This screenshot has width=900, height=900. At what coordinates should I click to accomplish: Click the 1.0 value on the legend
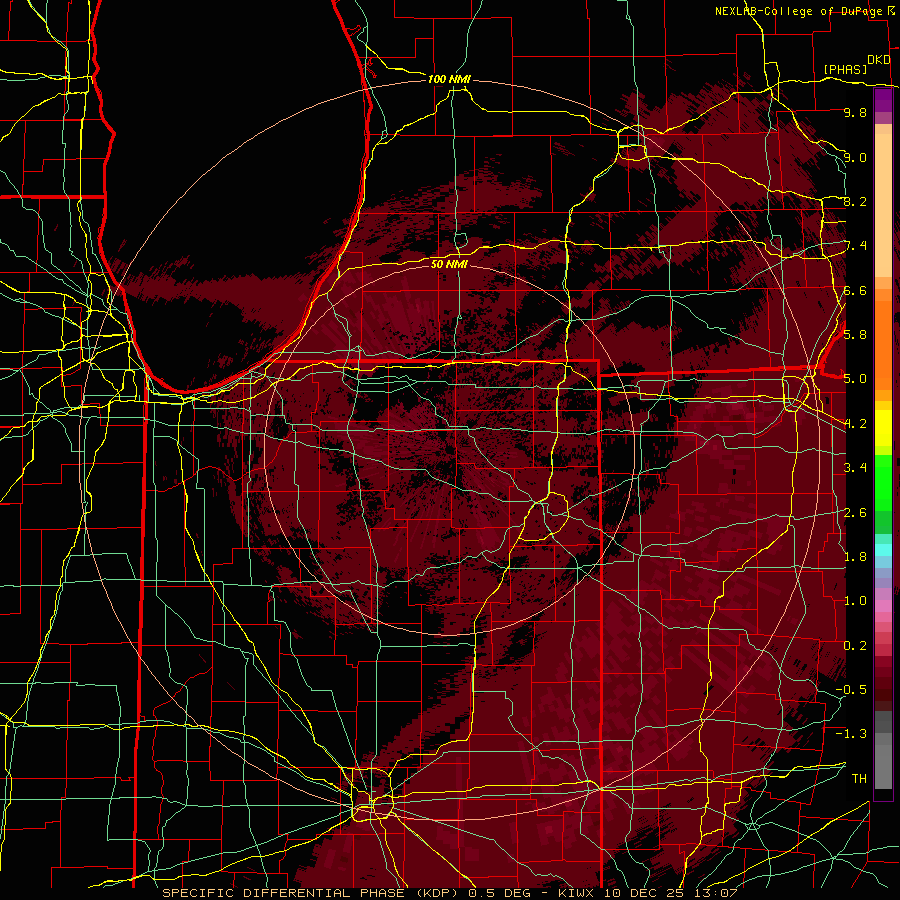[x=855, y=601]
